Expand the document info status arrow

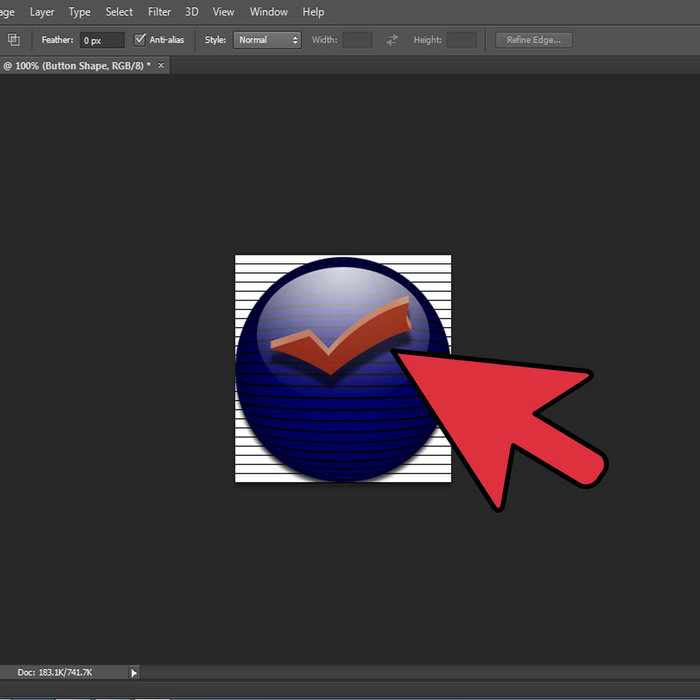click(x=135, y=673)
